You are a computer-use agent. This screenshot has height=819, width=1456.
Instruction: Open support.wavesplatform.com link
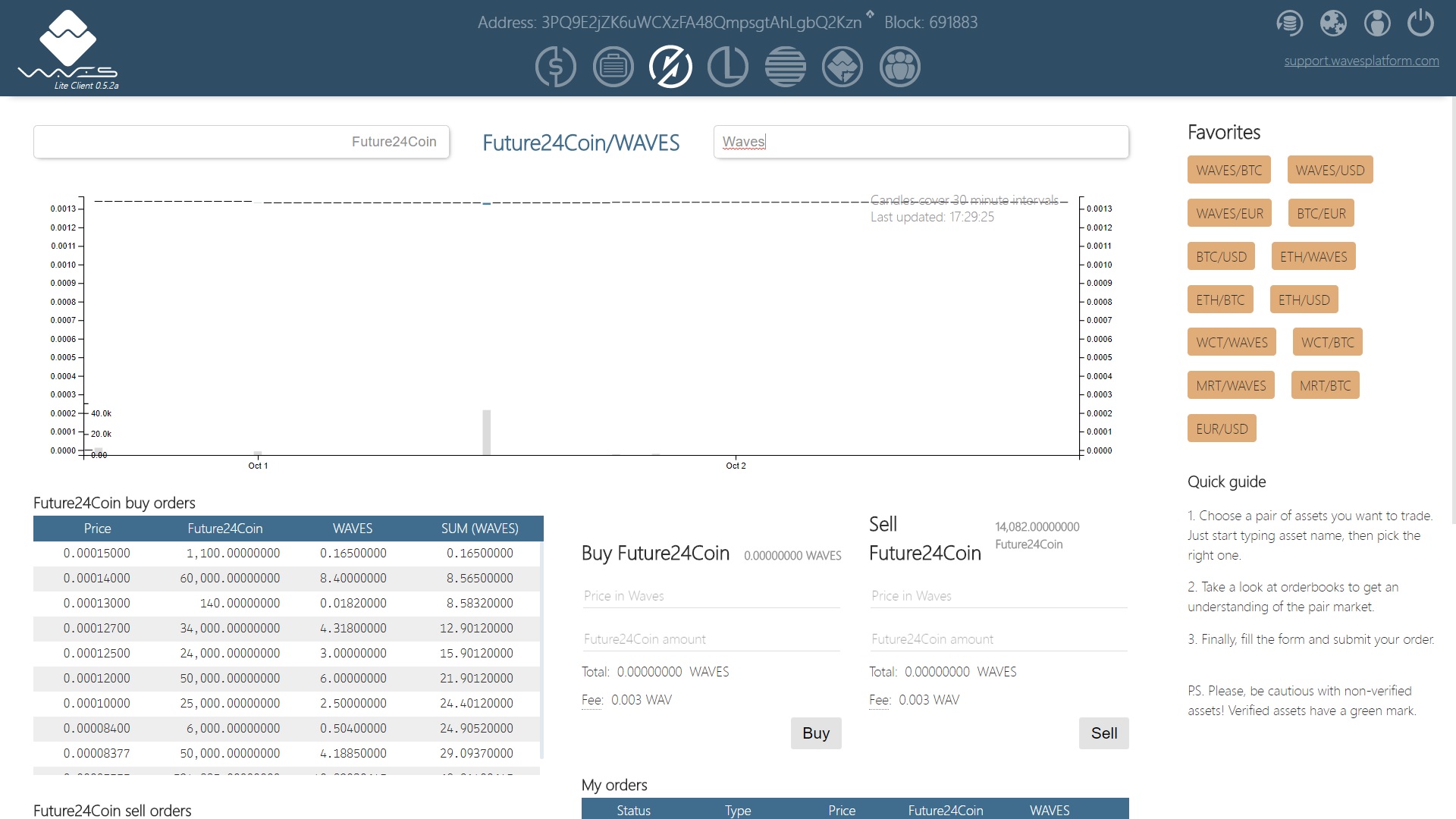1361,61
